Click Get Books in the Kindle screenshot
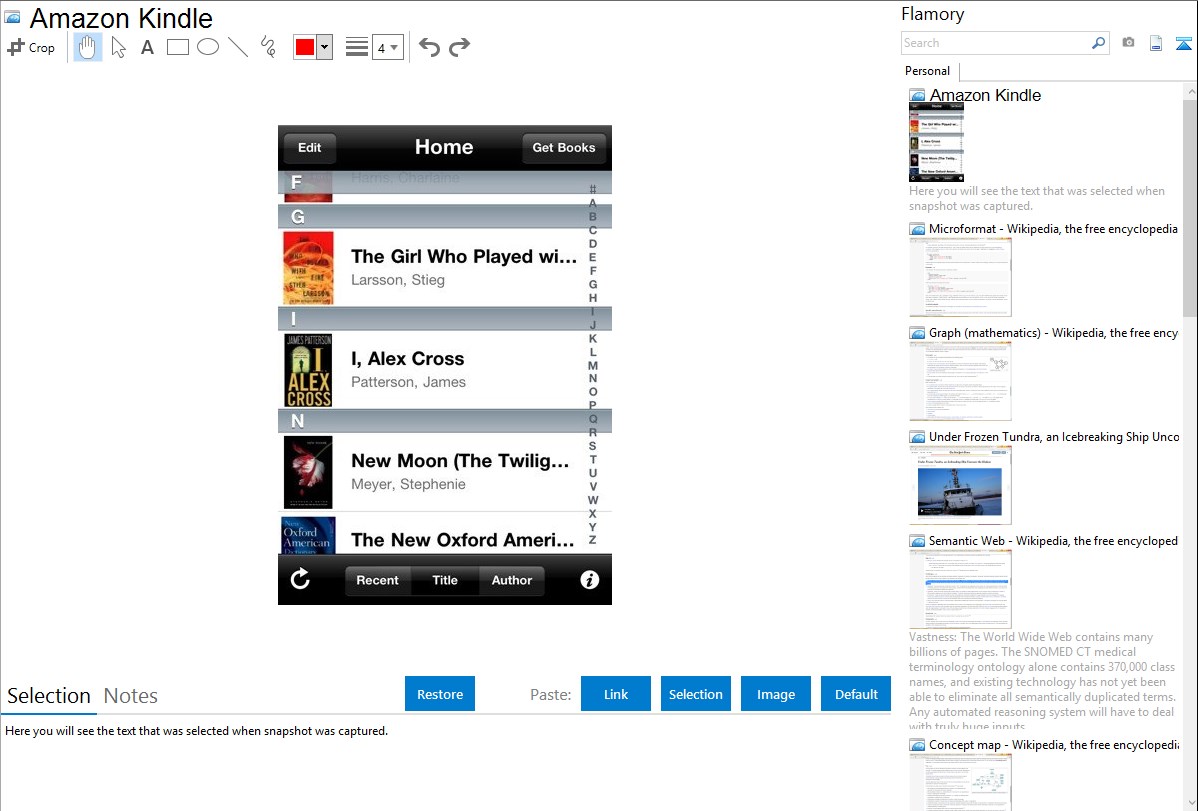The width and height of the screenshot is (1198, 811). (x=564, y=148)
